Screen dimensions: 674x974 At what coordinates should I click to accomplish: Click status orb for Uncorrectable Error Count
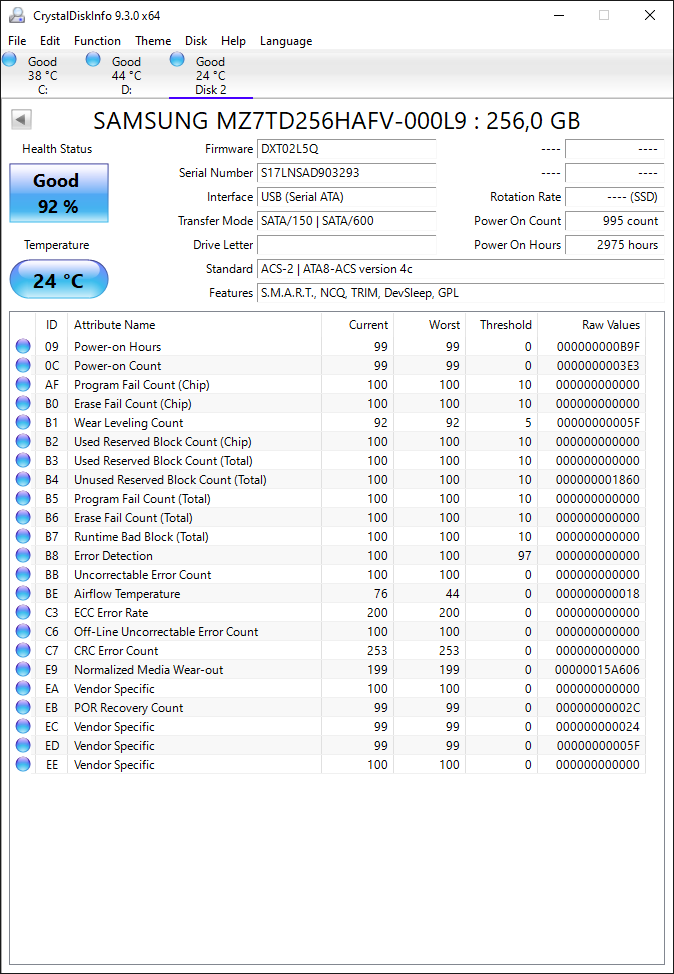click(23, 575)
